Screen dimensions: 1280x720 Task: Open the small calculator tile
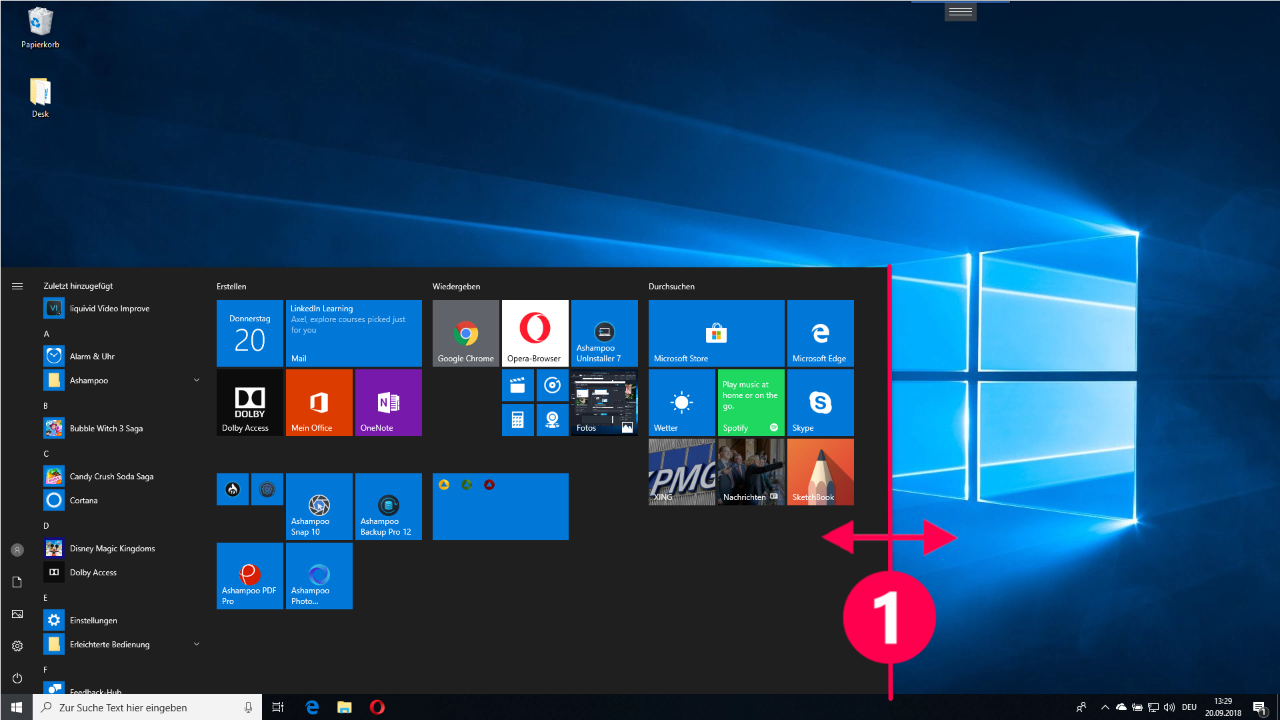517,419
